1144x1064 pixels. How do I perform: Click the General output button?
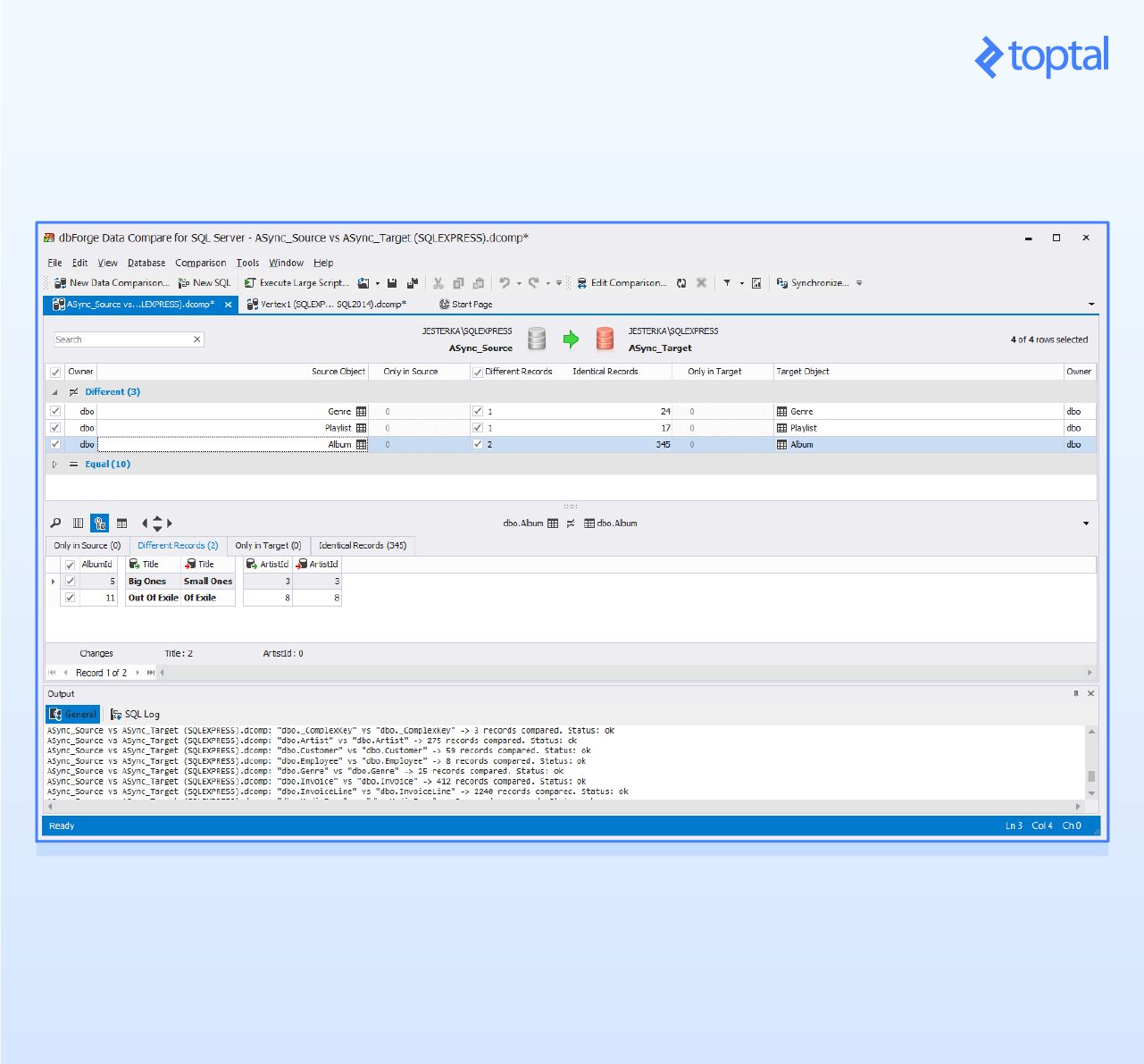click(72, 714)
